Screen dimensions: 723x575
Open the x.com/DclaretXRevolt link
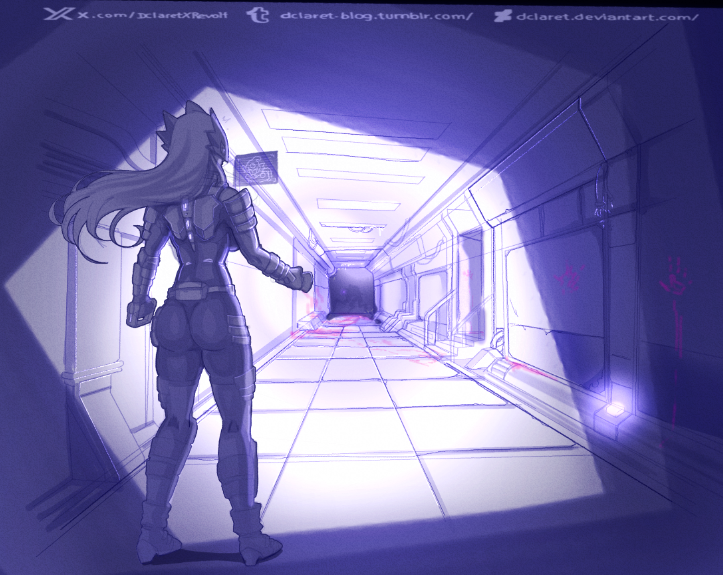(x=153, y=15)
